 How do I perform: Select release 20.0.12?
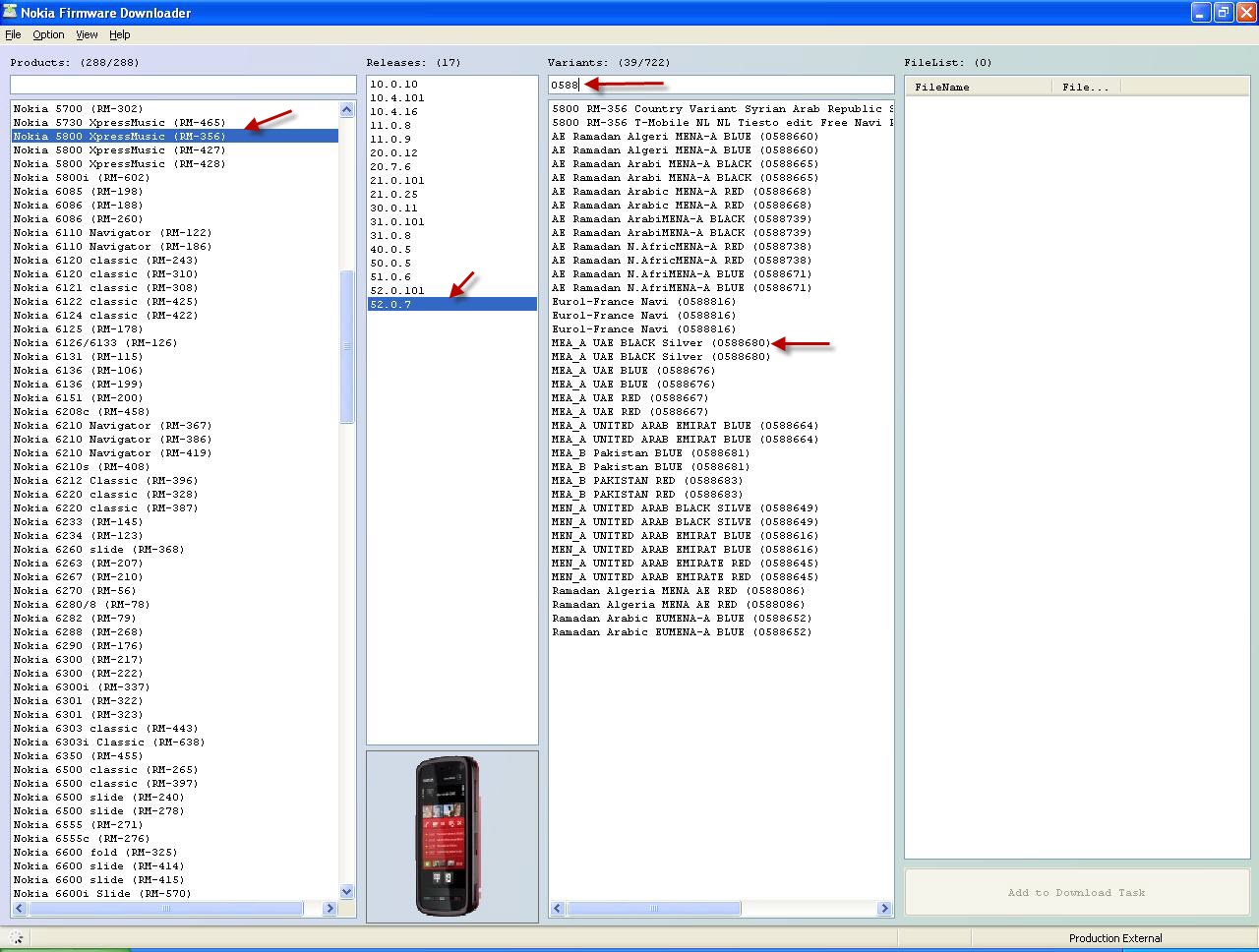452,153
